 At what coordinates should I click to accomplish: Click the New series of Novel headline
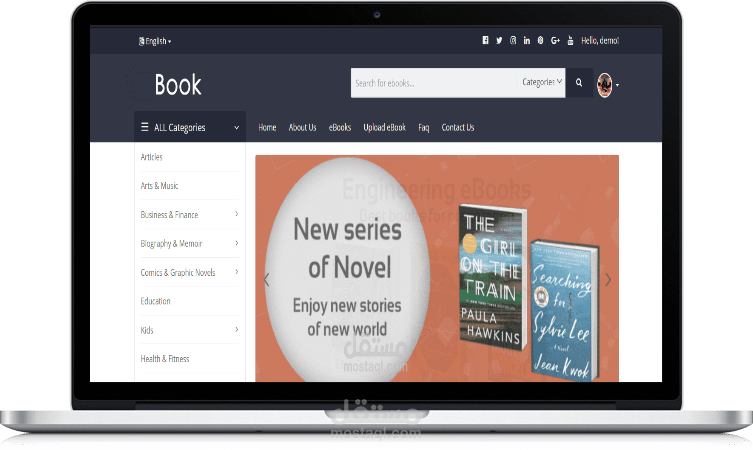(348, 248)
